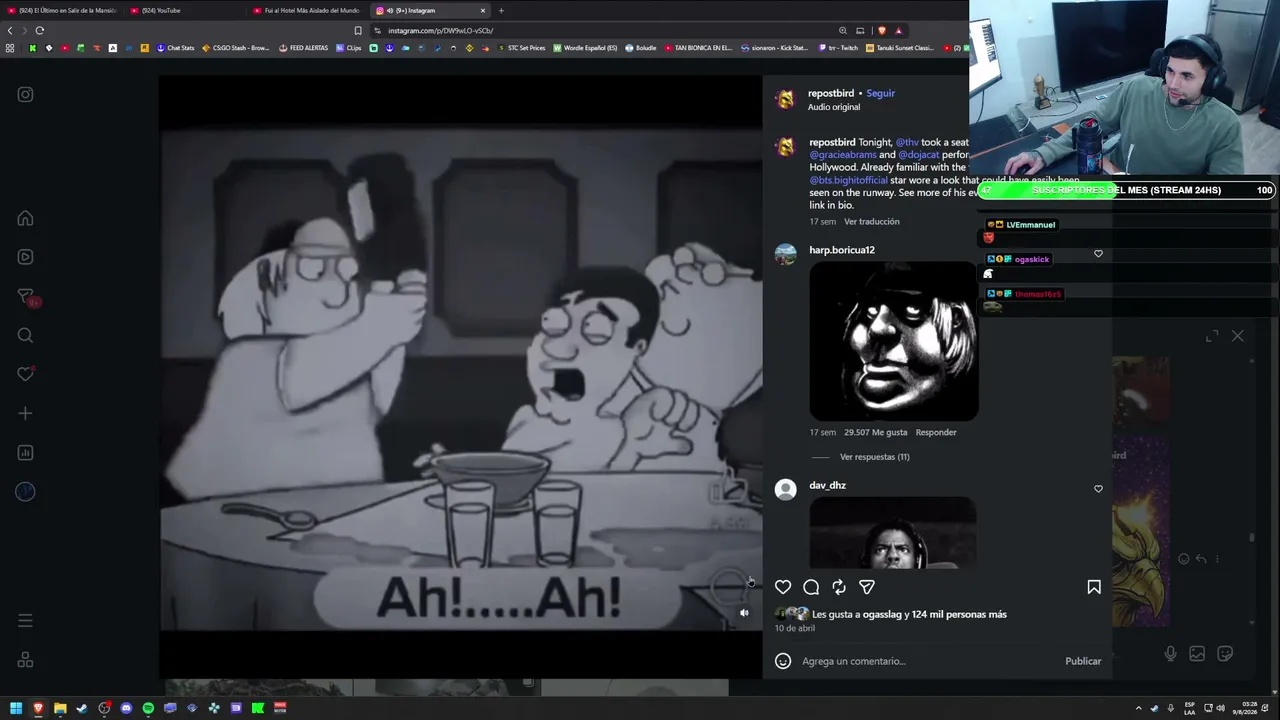Open the zoom magnifier icon in the address bar

[x=843, y=31]
